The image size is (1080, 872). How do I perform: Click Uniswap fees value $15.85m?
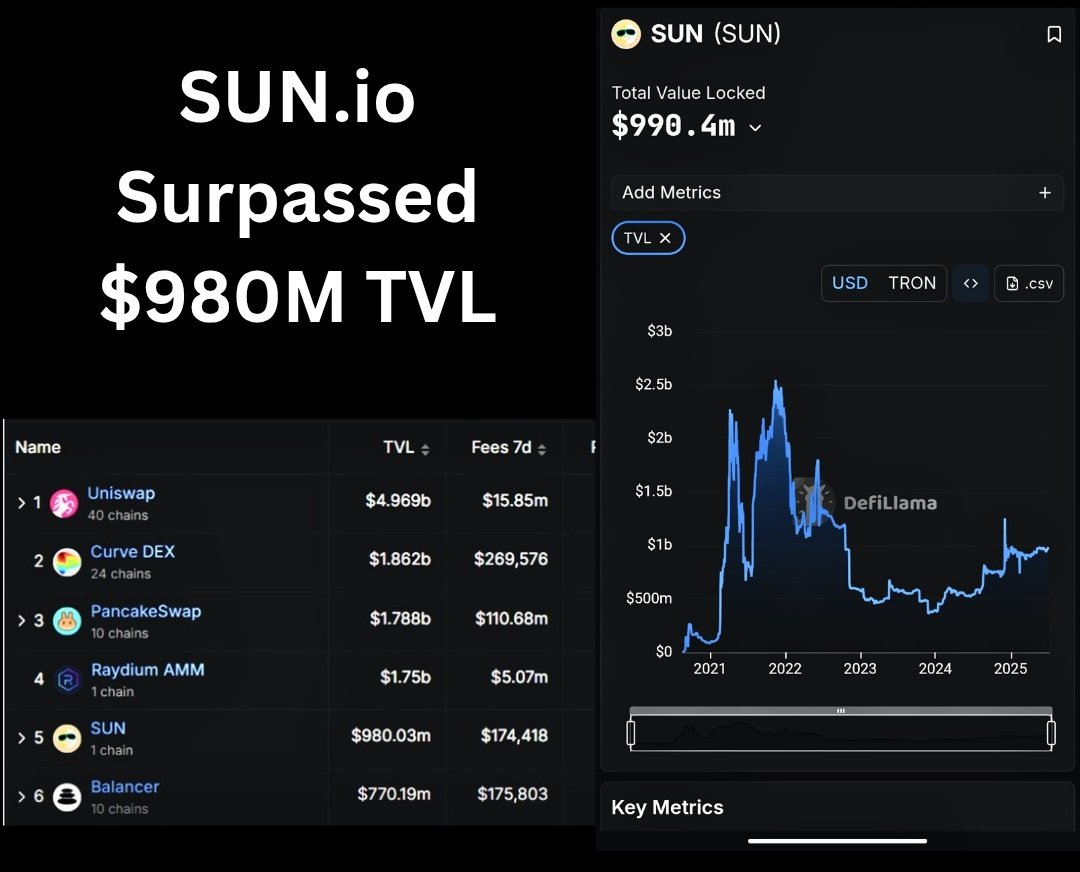pos(515,501)
